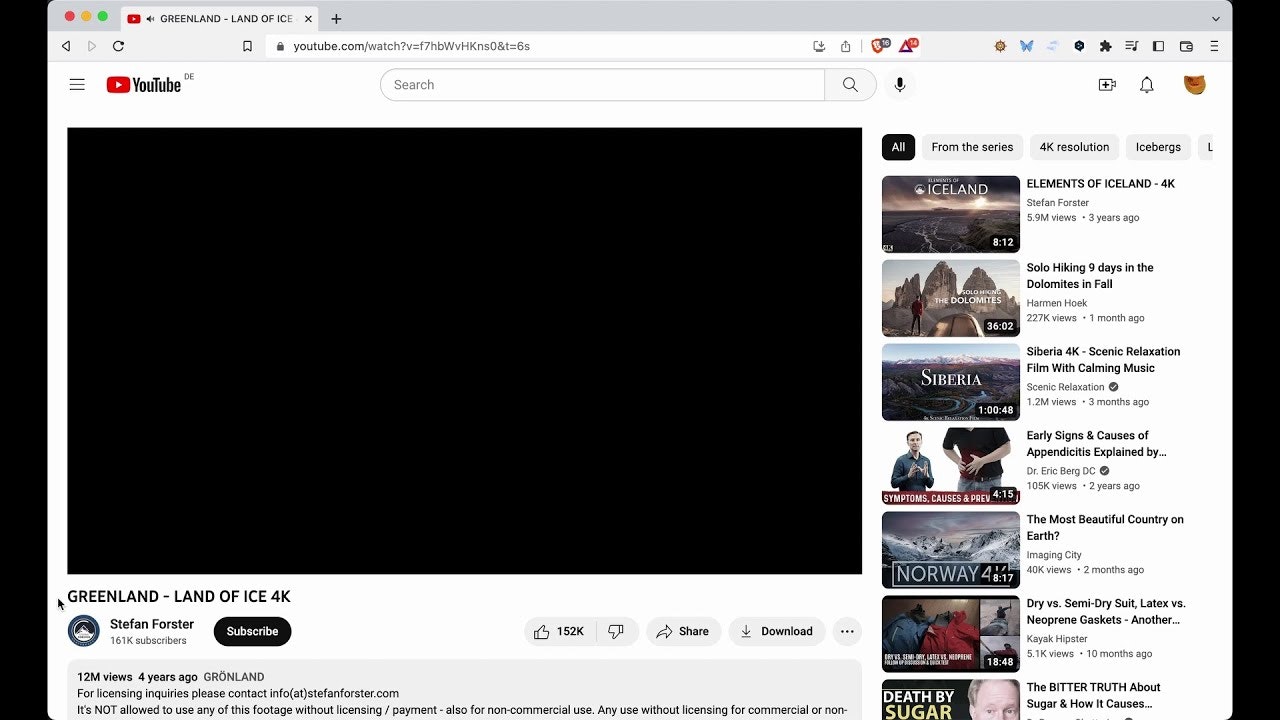This screenshot has height=720, width=1280.
Task: Open the extensions puzzle piece menu
Action: coord(1105,46)
